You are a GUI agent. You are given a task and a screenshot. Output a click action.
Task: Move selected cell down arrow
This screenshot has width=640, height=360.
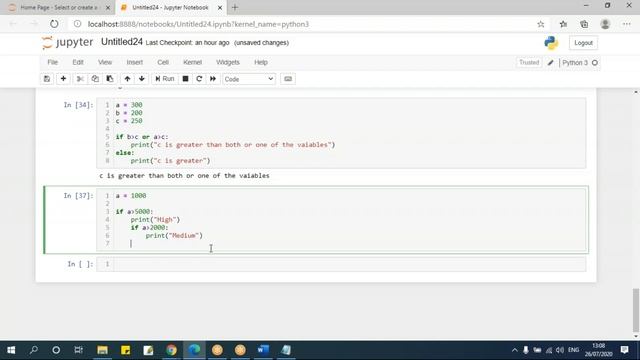(x=142, y=79)
